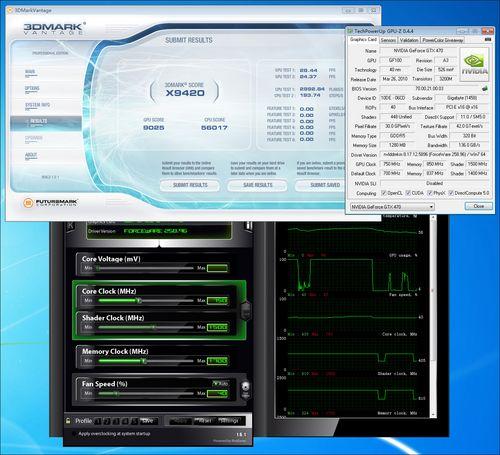Click the Apply button in Afterburner
This screenshot has width=500, height=455.
coord(180,421)
